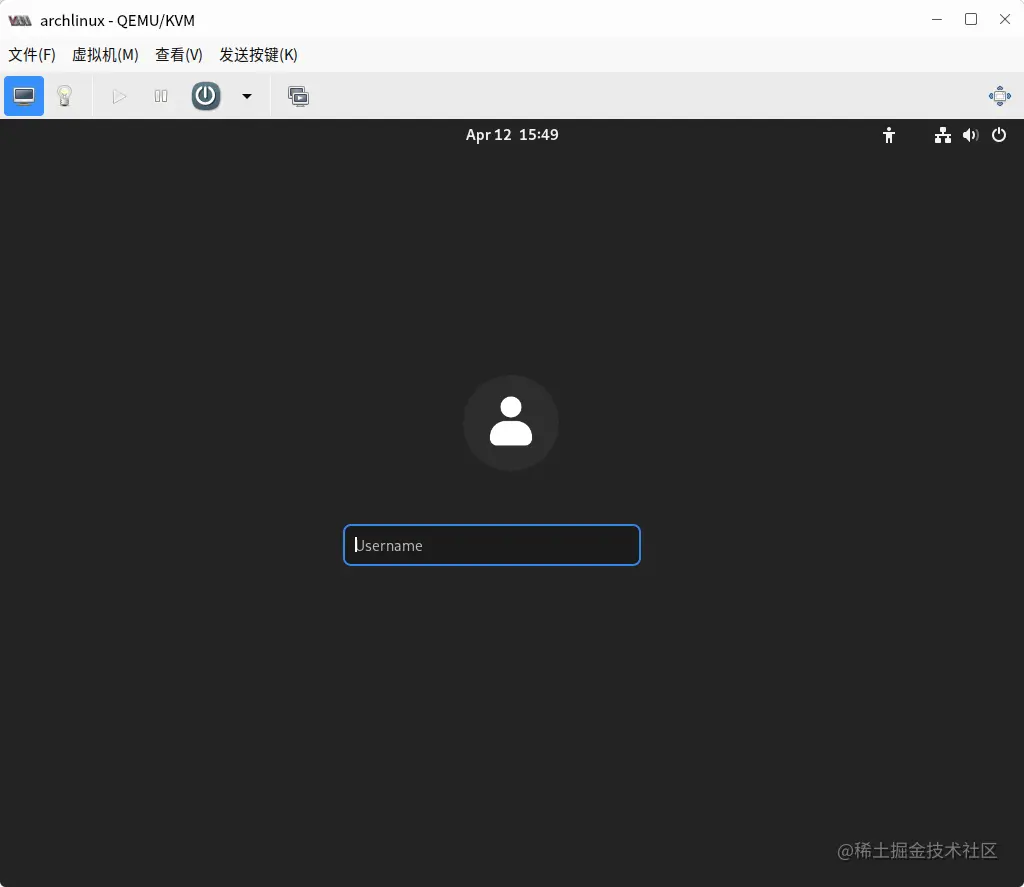1024x887 pixels.
Task: Open the virtual machine details view (lightbulb icon)
Action: (x=66, y=96)
